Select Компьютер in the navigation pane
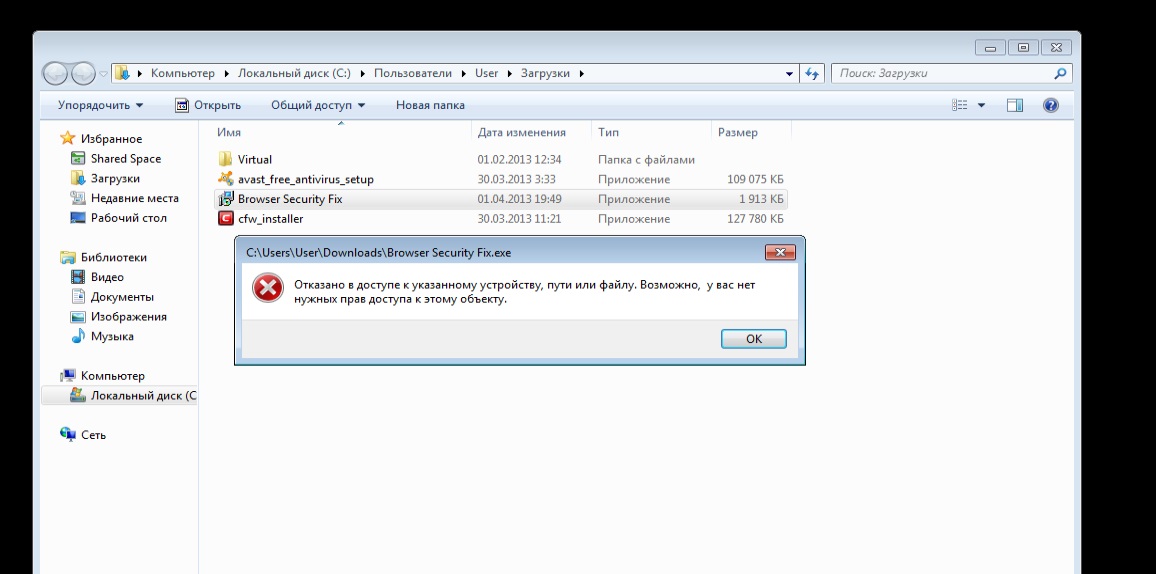Viewport: 1156px width, 574px height. (112, 376)
